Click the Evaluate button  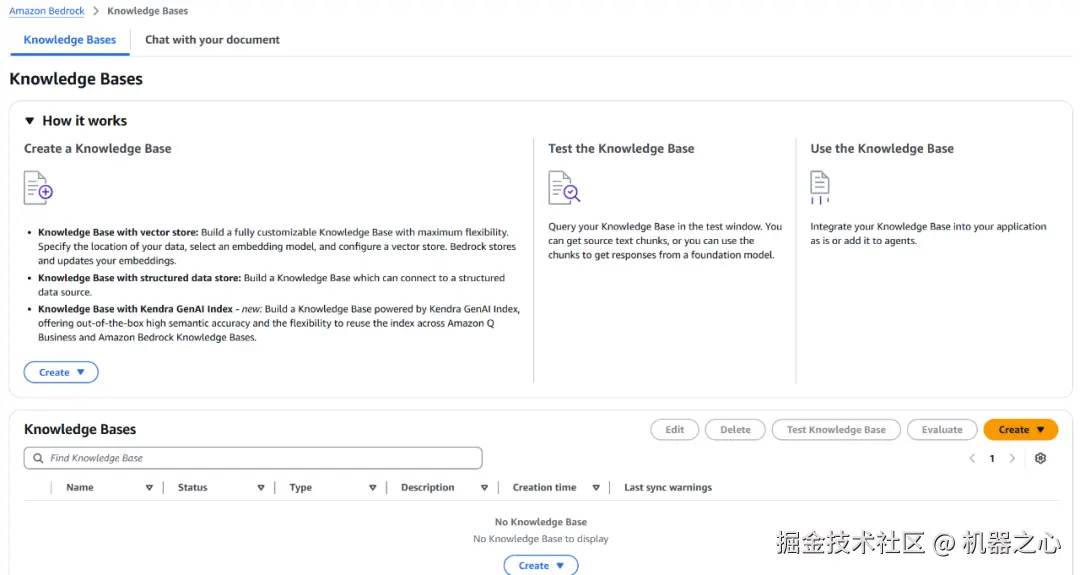click(942, 430)
